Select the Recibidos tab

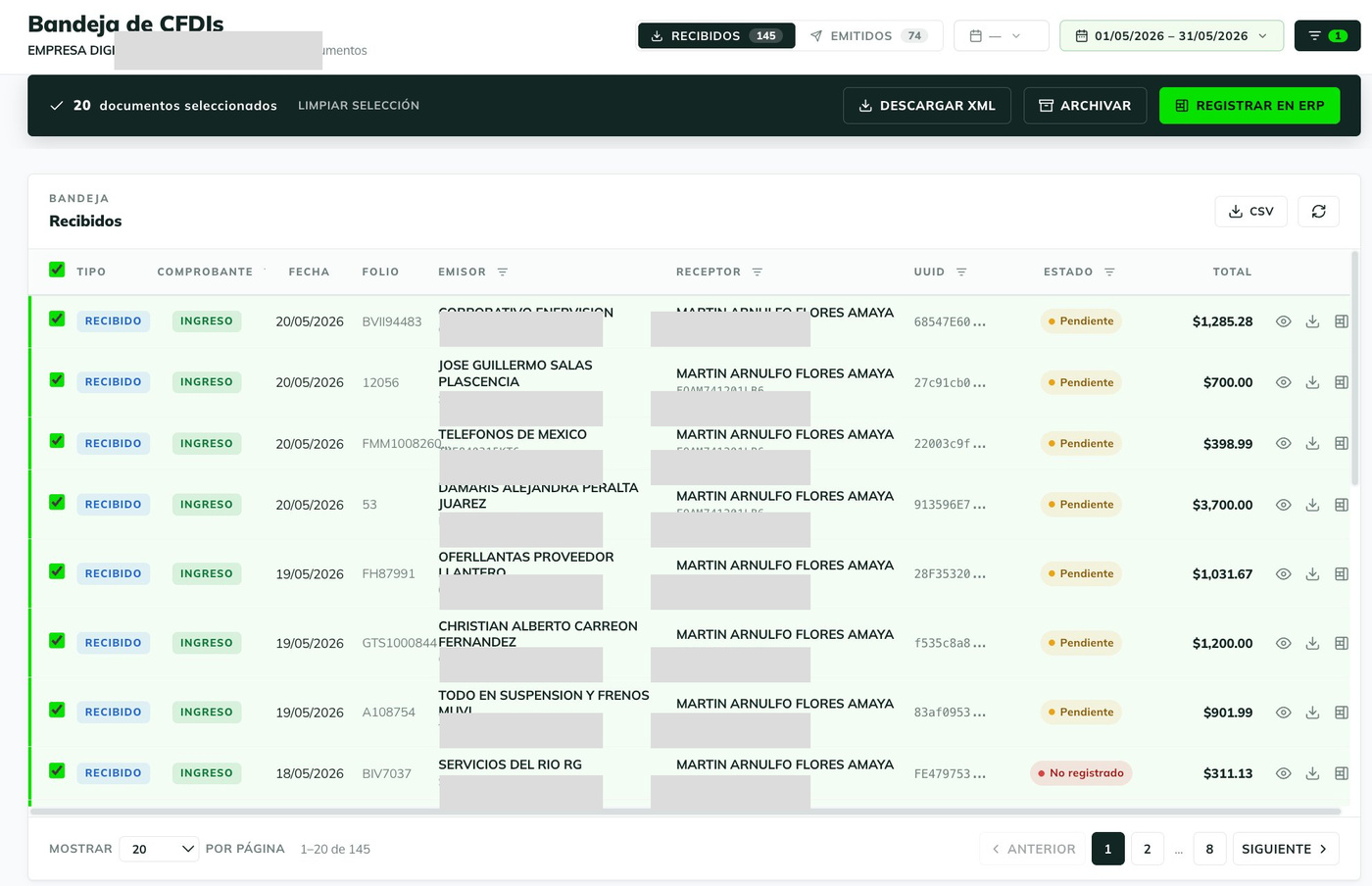(716, 36)
